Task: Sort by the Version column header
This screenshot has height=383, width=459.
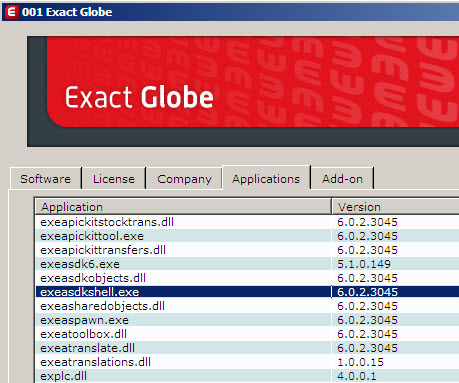Action: click(x=395, y=207)
